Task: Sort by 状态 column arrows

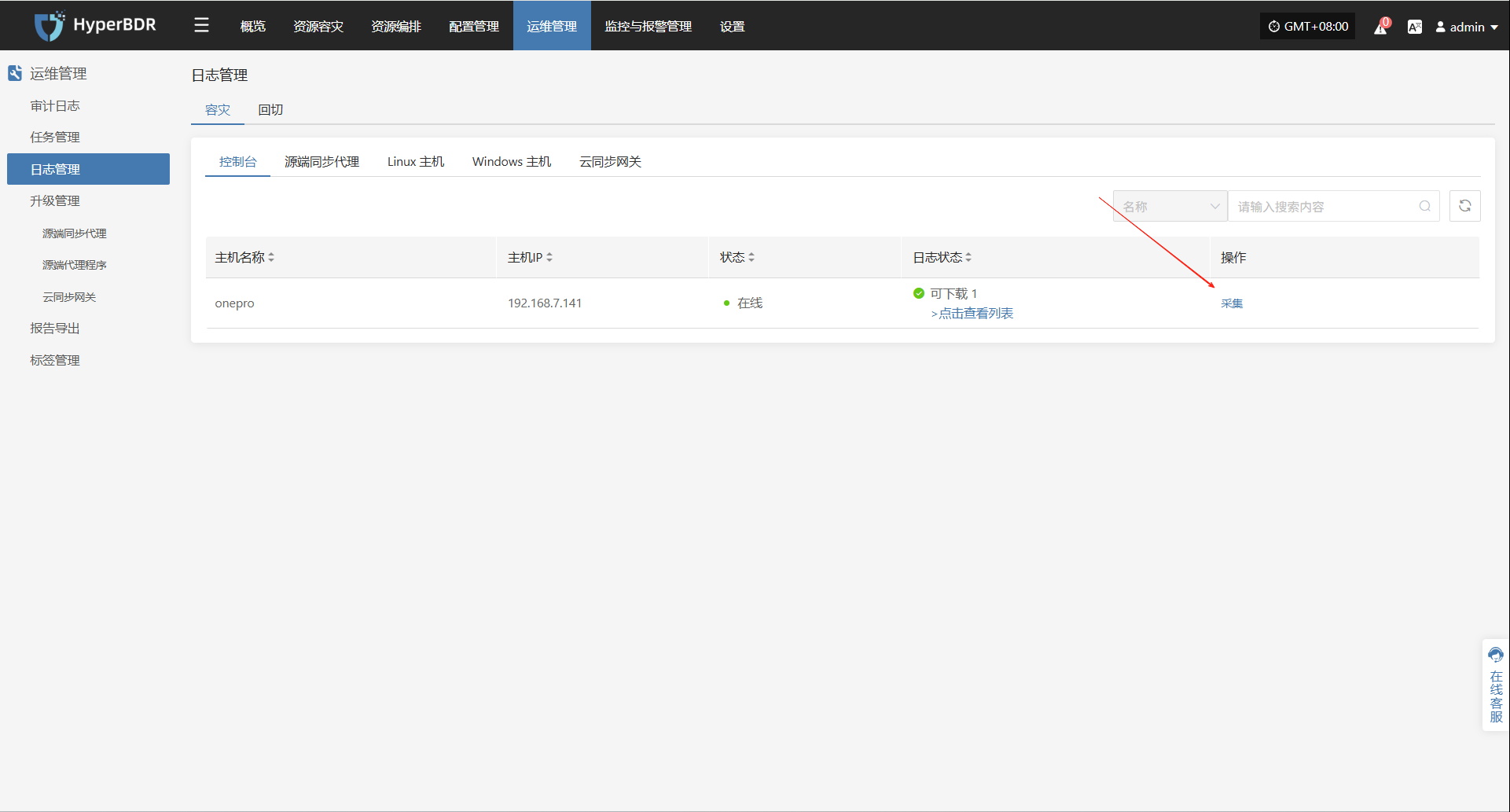Action: [751, 257]
